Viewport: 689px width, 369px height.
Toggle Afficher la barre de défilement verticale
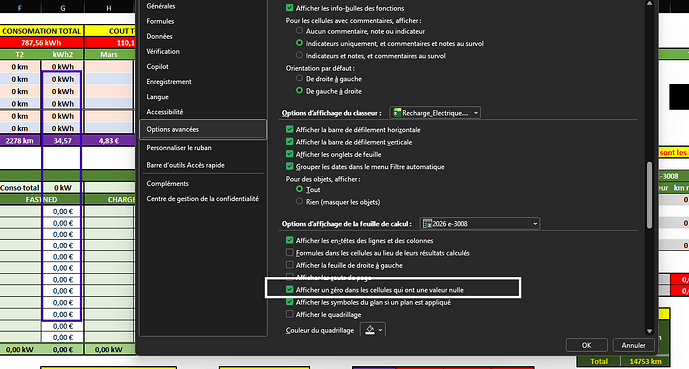pos(289,142)
